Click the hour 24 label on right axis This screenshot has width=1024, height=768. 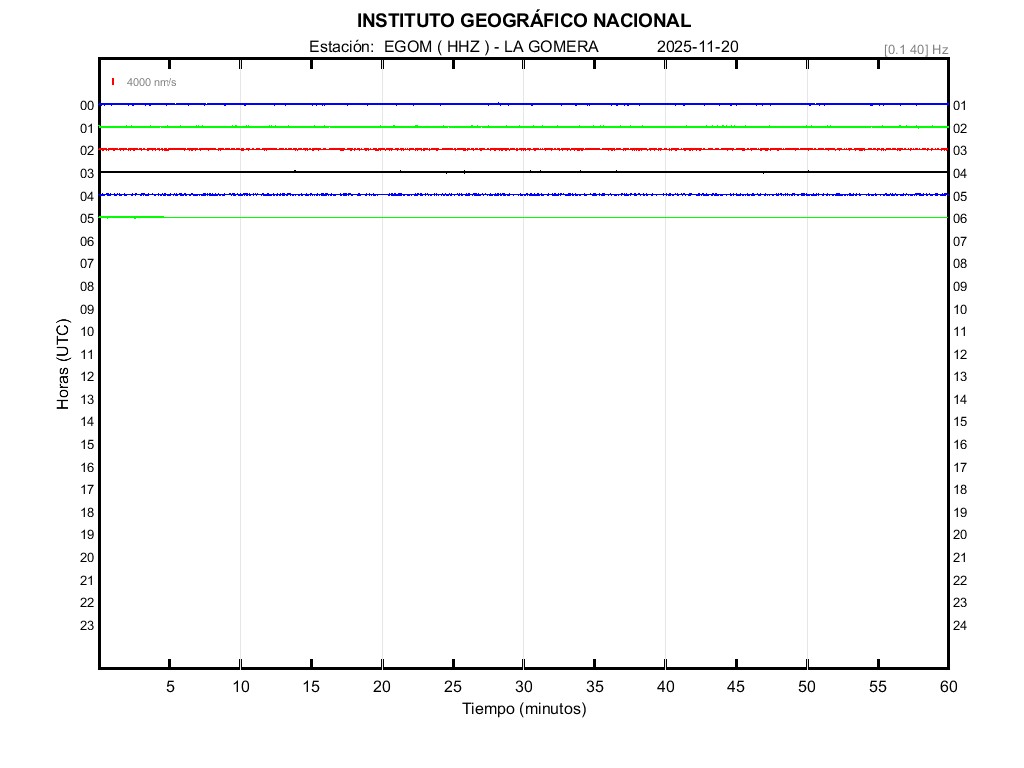[x=960, y=626]
